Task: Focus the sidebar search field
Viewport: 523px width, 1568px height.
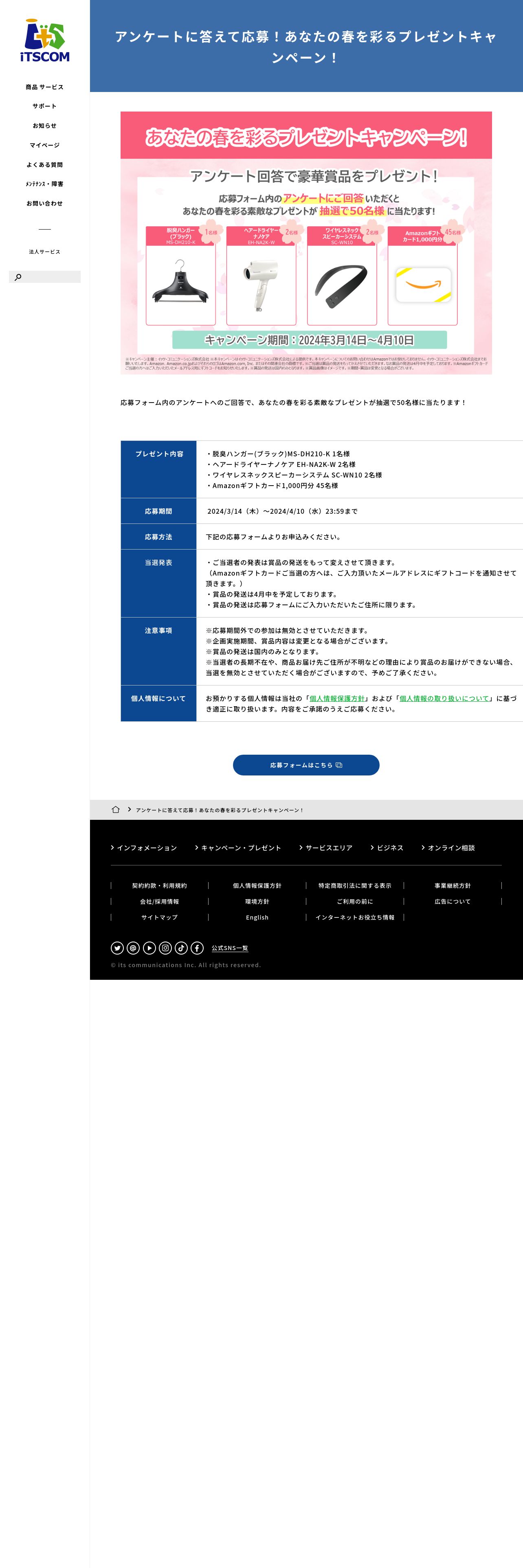Action: [x=44, y=277]
